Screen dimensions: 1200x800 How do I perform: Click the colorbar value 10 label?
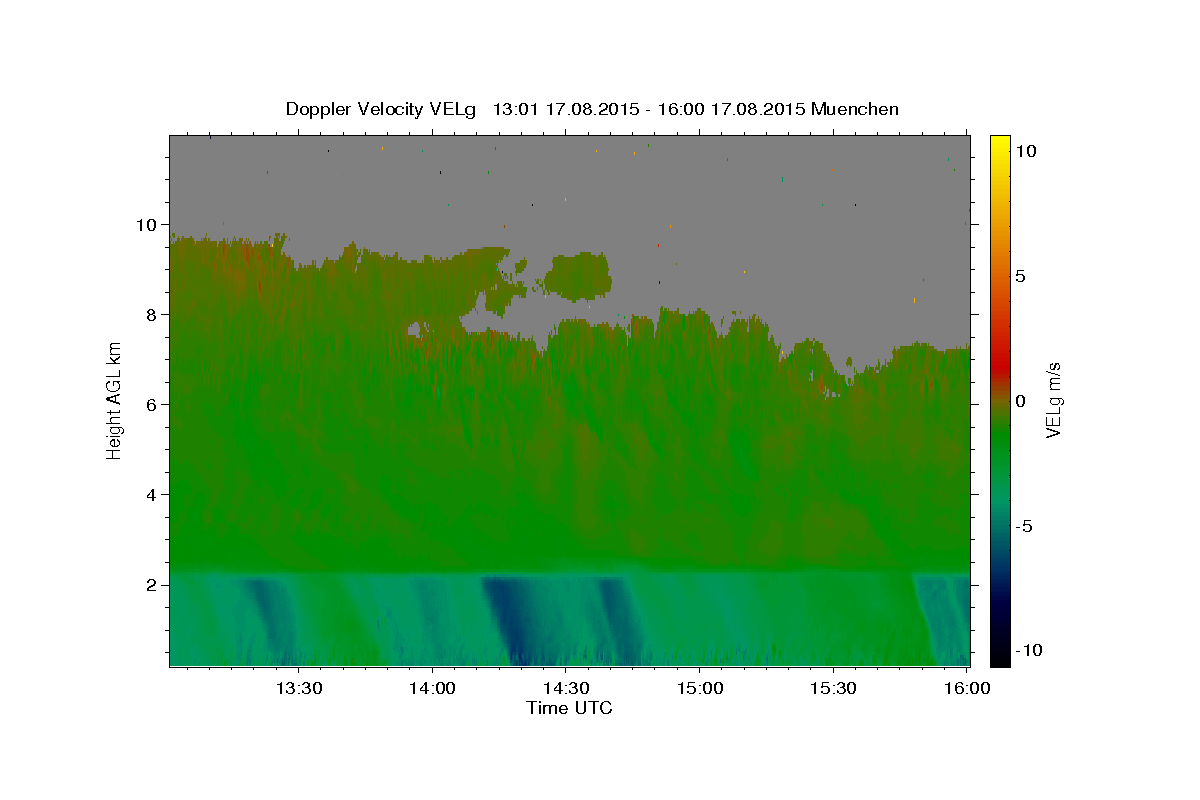pos(1025,151)
